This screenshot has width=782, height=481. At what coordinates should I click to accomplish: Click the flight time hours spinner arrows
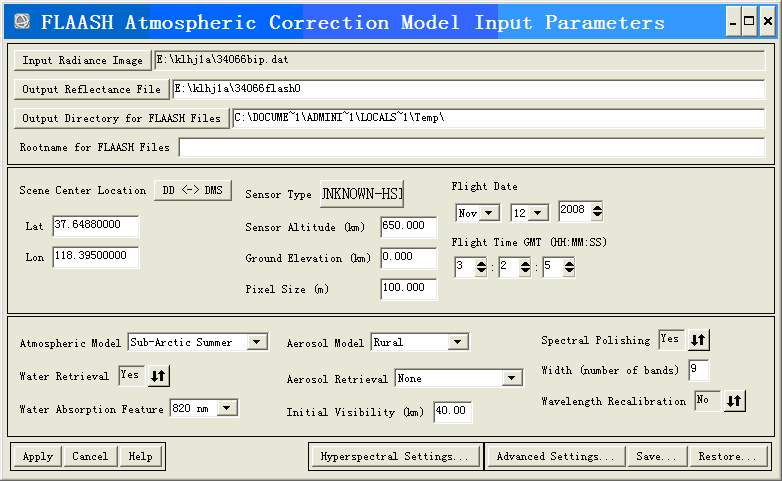[x=481, y=267]
